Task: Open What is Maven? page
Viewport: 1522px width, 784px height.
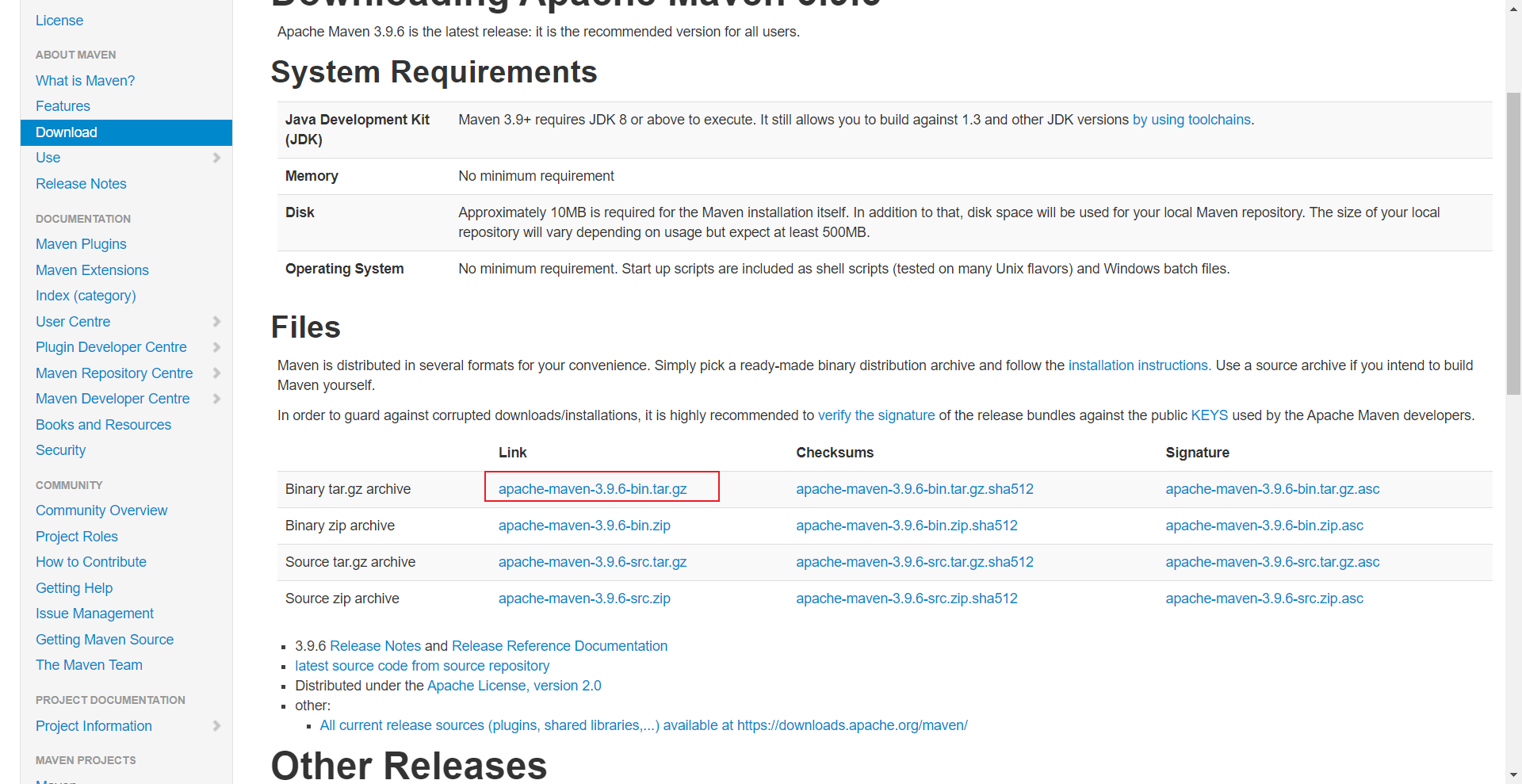Action: (x=85, y=81)
